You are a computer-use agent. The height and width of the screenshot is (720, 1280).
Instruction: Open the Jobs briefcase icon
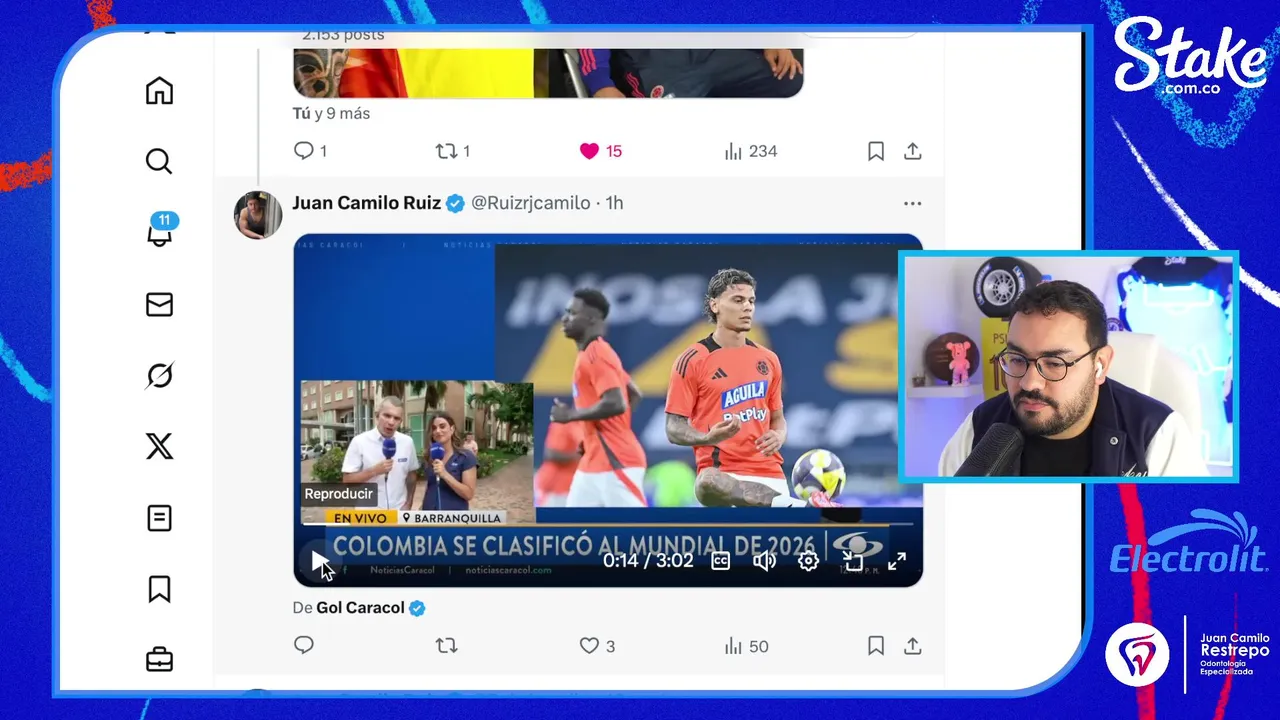point(159,660)
